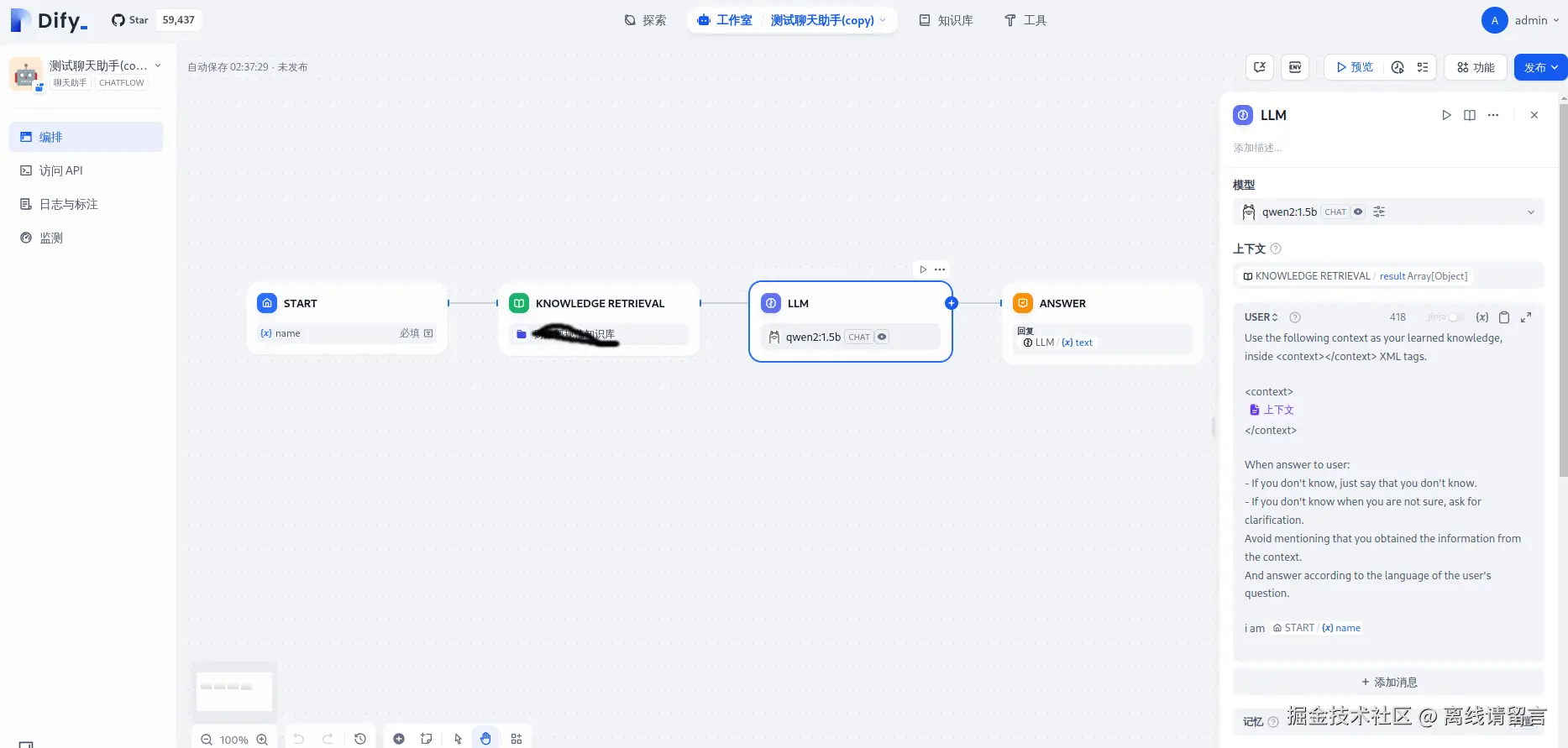Image resolution: width=1568 pixels, height=748 pixels.
Task: Click the help icon next to USER
Action: [1295, 317]
